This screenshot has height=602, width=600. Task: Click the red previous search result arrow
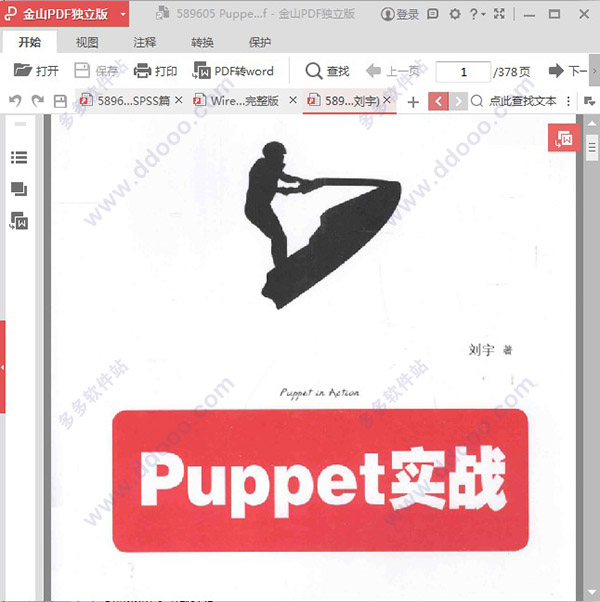pos(438,102)
